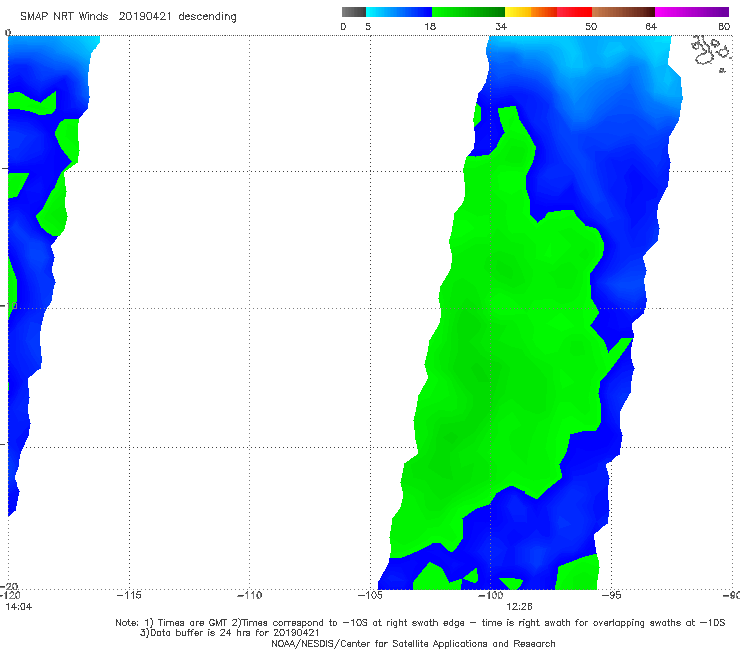Image resolution: width=740 pixels, height=650 pixels.
Task: Click the note '3)Data buffer is 24 hrs'
Action: [x=229, y=633]
